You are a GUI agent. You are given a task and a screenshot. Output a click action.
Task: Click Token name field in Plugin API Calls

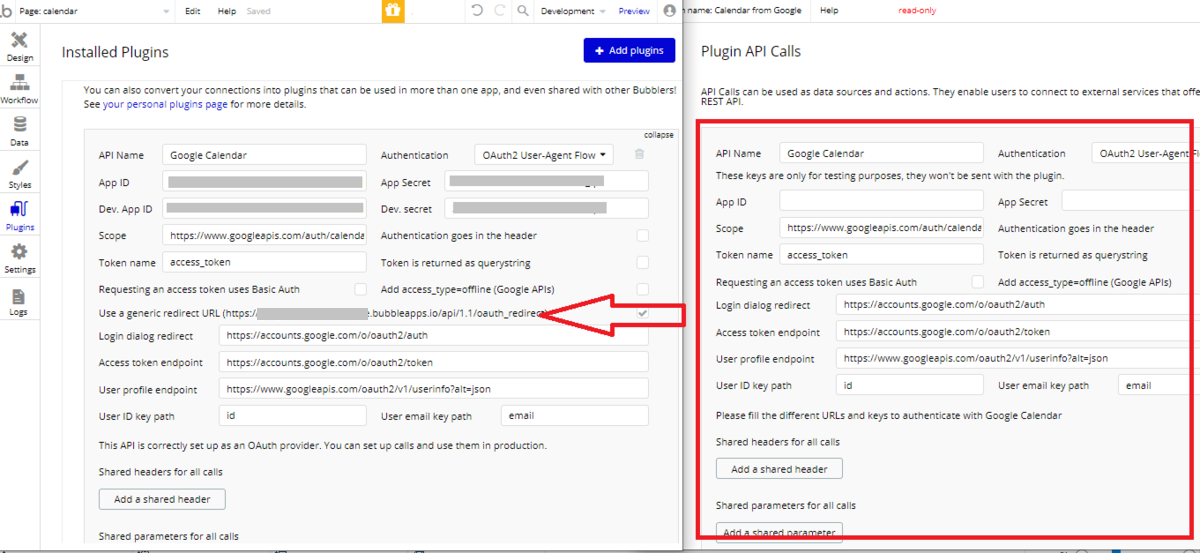click(881, 255)
